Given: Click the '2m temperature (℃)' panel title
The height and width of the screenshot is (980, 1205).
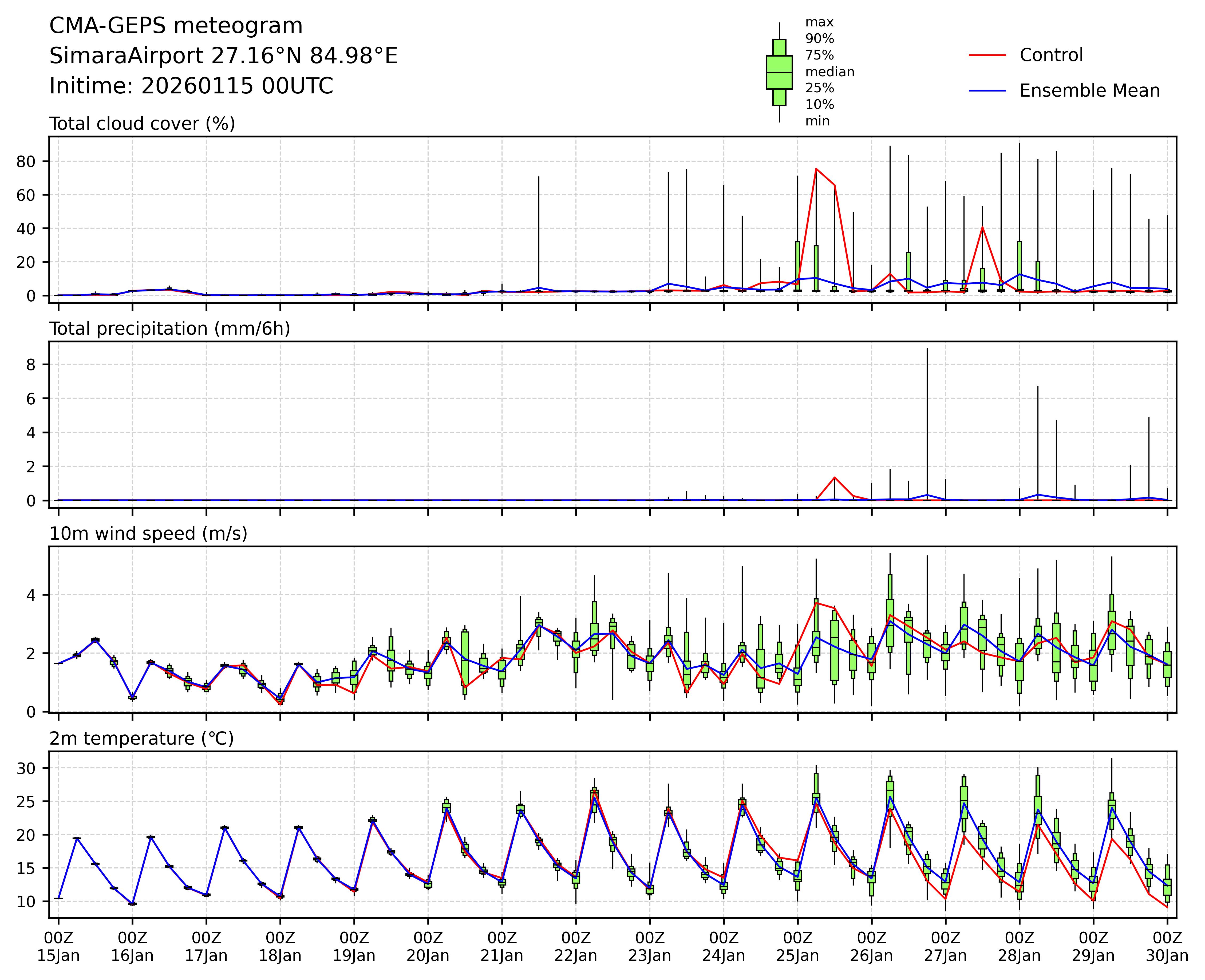Looking at the screenshot, I should point(141,738).
